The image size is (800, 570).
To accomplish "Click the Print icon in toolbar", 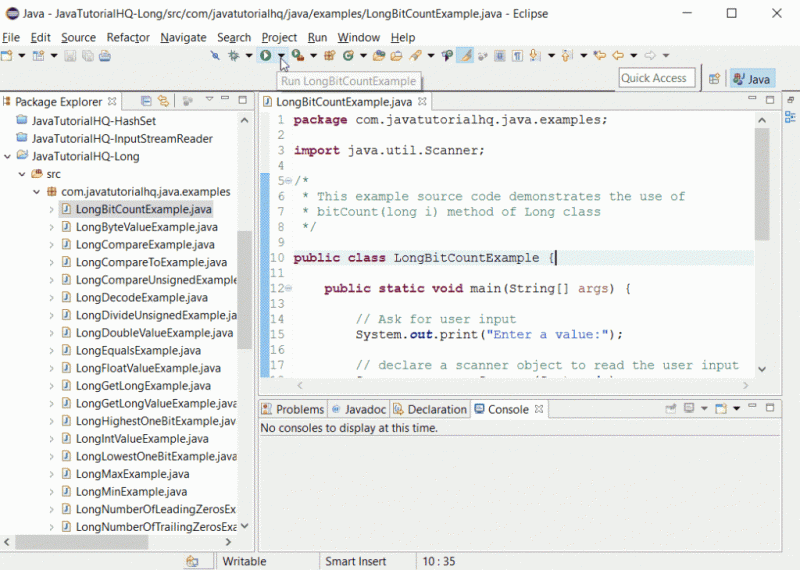I will pyautogui.click(x=105, y=56).
